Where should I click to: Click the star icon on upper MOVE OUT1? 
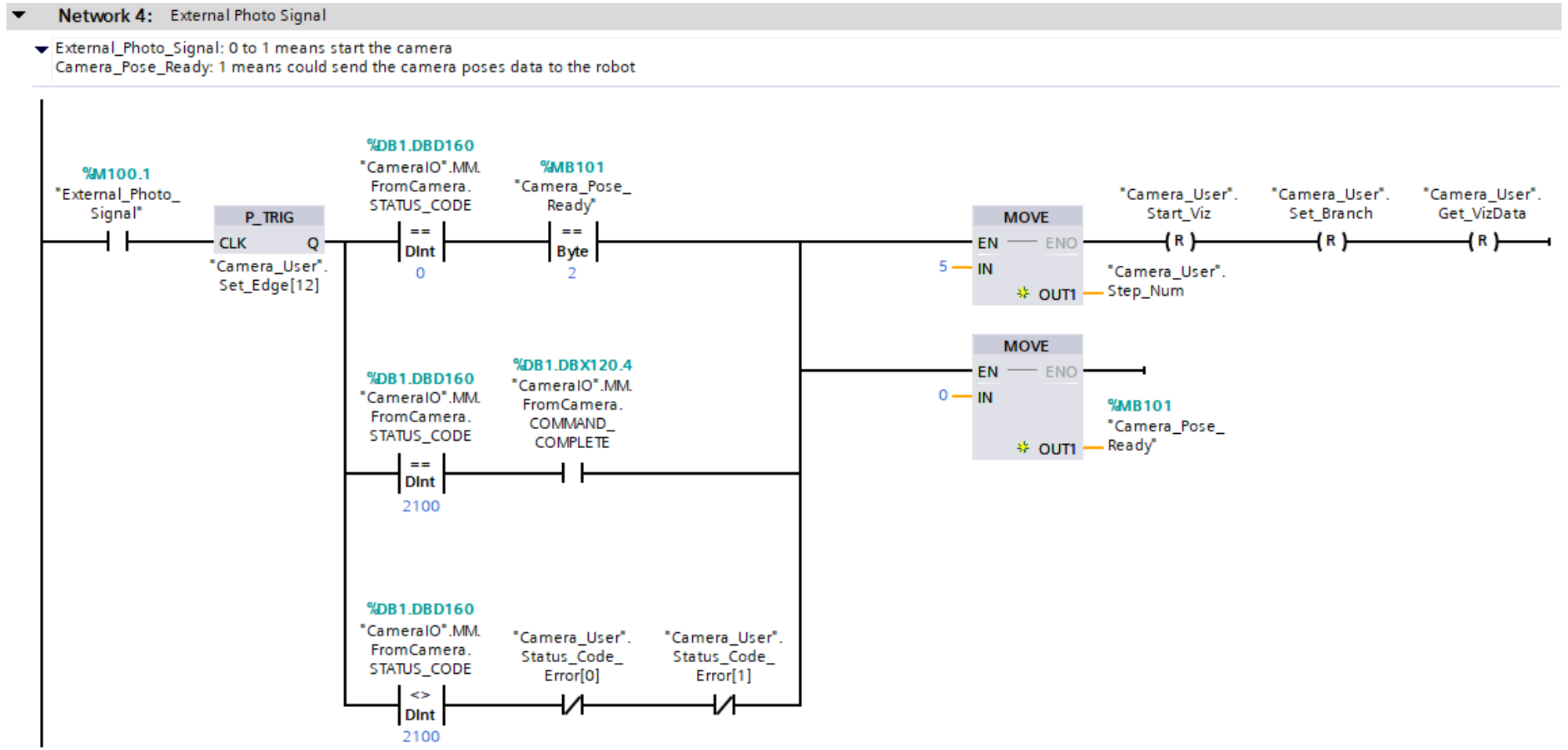[1022, 293]
